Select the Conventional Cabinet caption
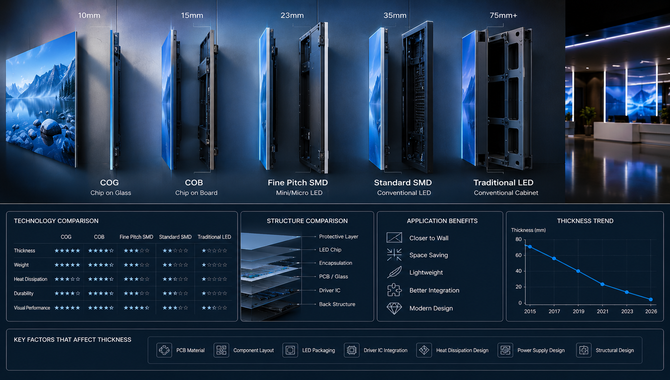The height and width of the screenshot is (380, 670). (x=506, y=193)
